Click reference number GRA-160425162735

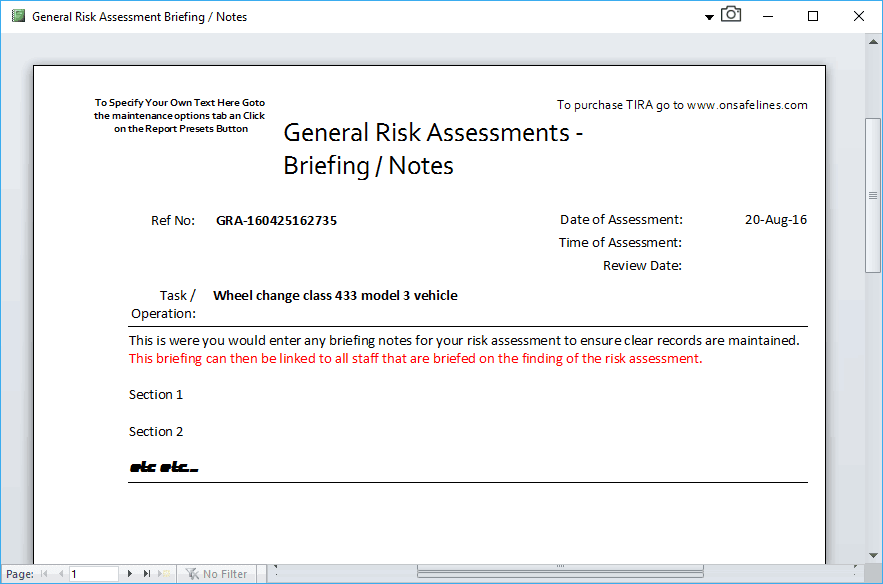click(x=277, y=221)
